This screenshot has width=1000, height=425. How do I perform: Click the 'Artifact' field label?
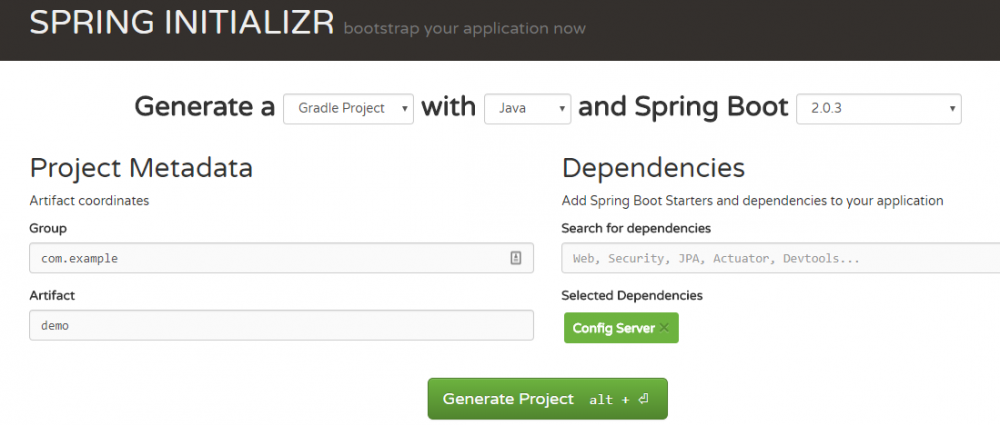(x=52, y=295)
